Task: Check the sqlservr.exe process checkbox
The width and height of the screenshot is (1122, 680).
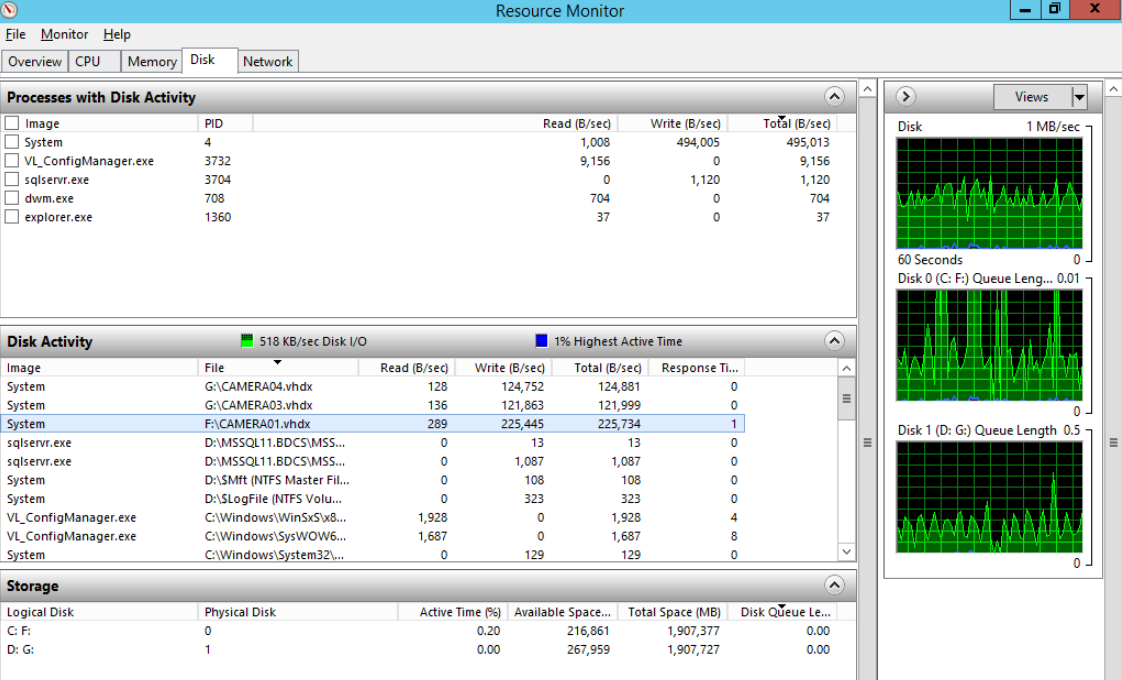Action: coord(12,180)
